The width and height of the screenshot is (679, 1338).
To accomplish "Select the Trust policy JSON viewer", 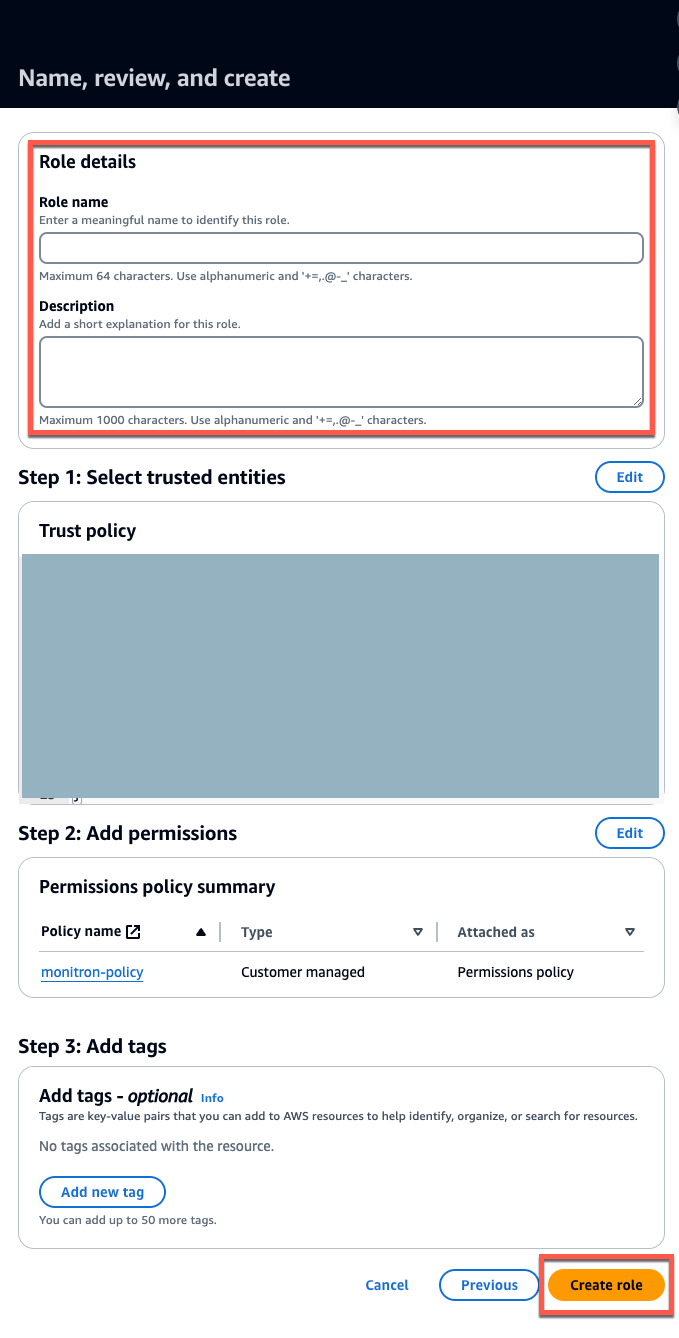I will 340,675.
